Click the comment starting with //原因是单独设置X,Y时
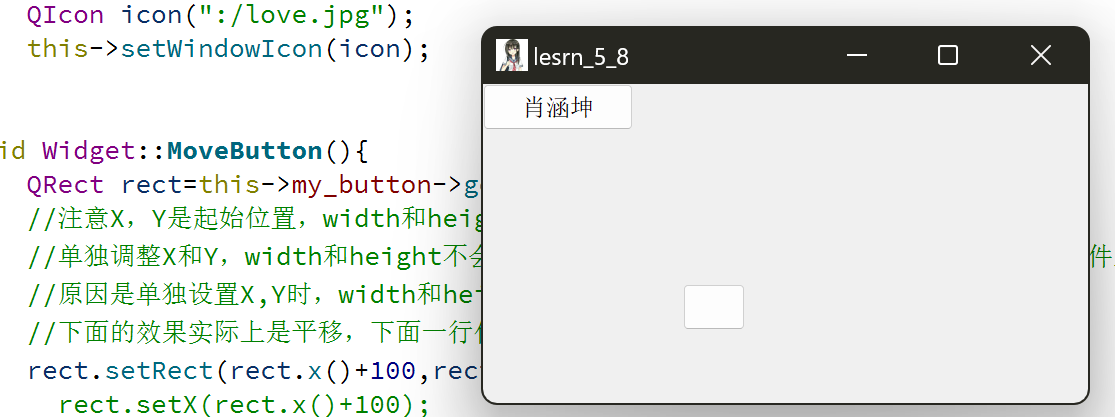Screen dimensions: 1115x417 point(255,294)
